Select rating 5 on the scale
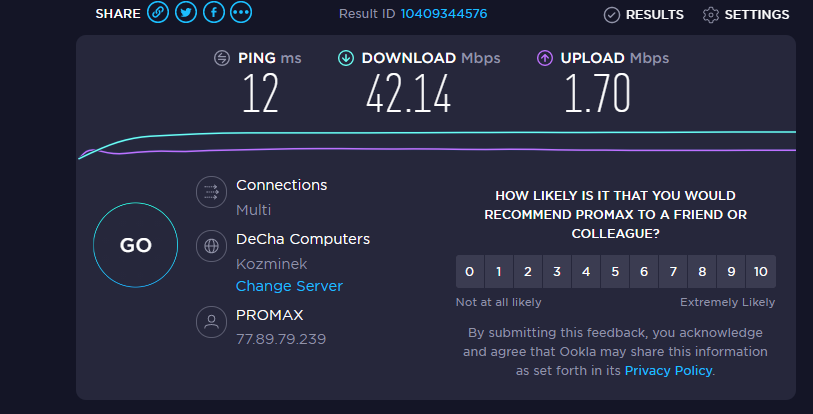The width and height of the screenshot is (813, 414). point(615,271)
